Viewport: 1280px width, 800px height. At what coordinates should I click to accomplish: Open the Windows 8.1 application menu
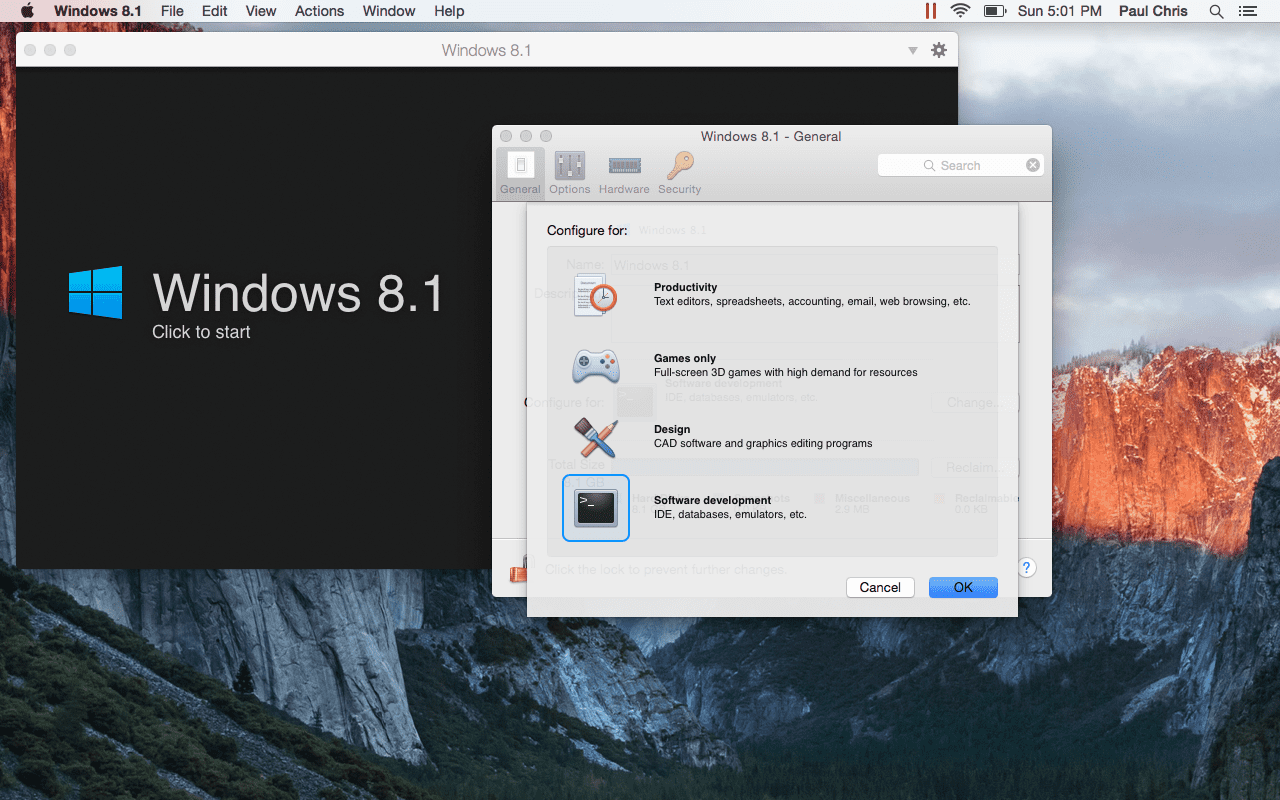click(x=98, y=11)
